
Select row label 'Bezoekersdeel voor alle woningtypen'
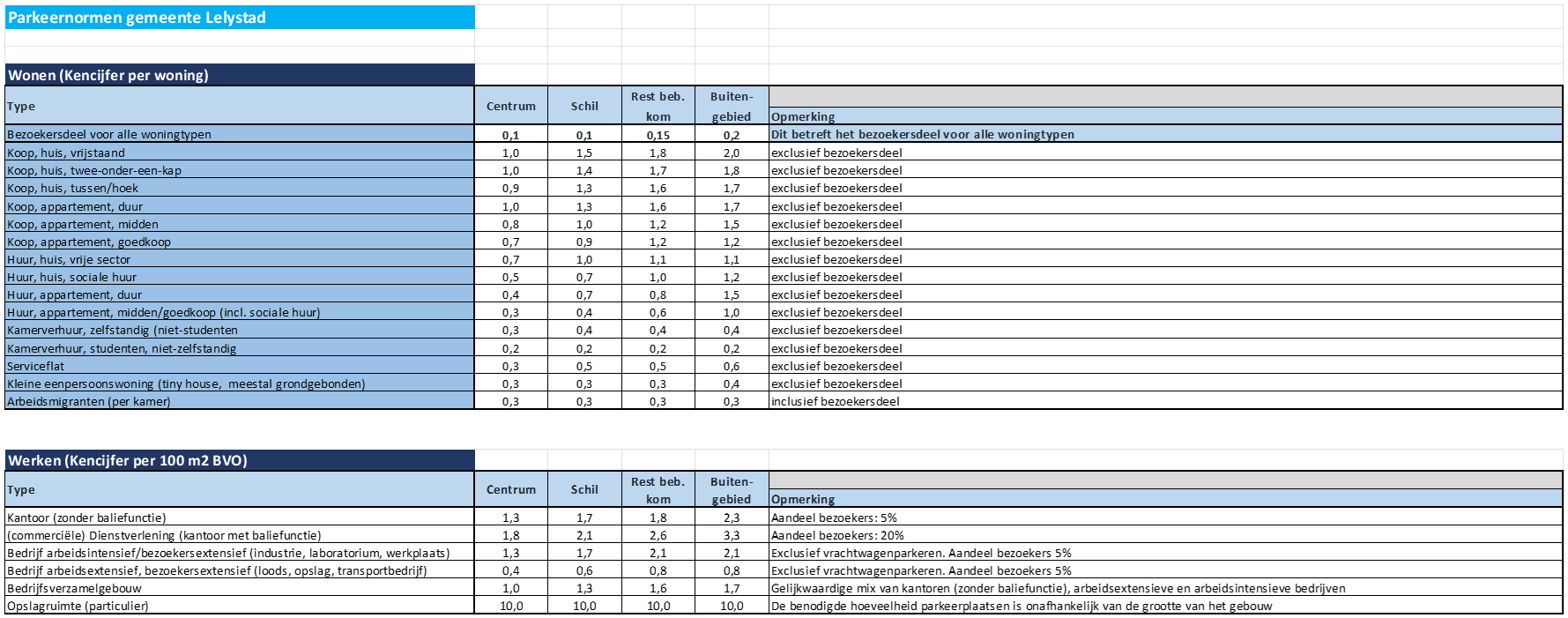[x=240, y=134]
